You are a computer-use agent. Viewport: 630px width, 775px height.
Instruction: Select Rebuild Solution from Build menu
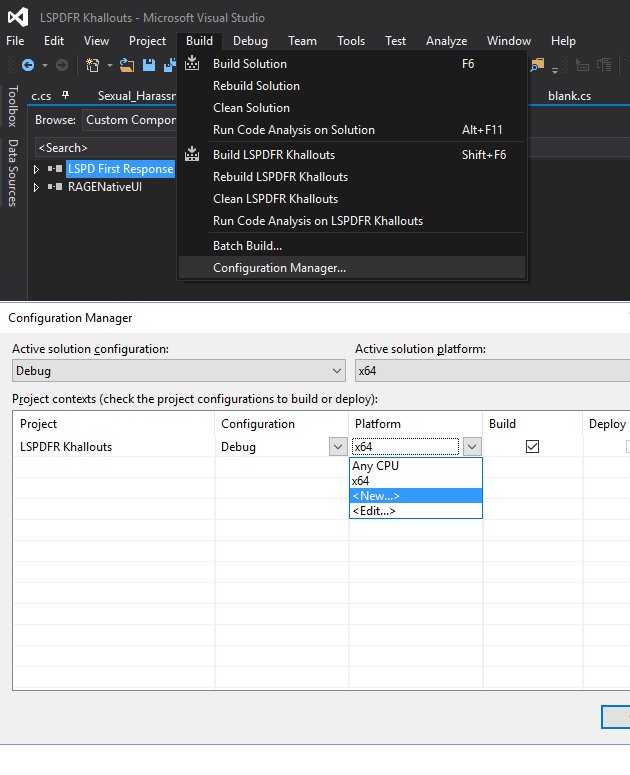pos(256,86)
